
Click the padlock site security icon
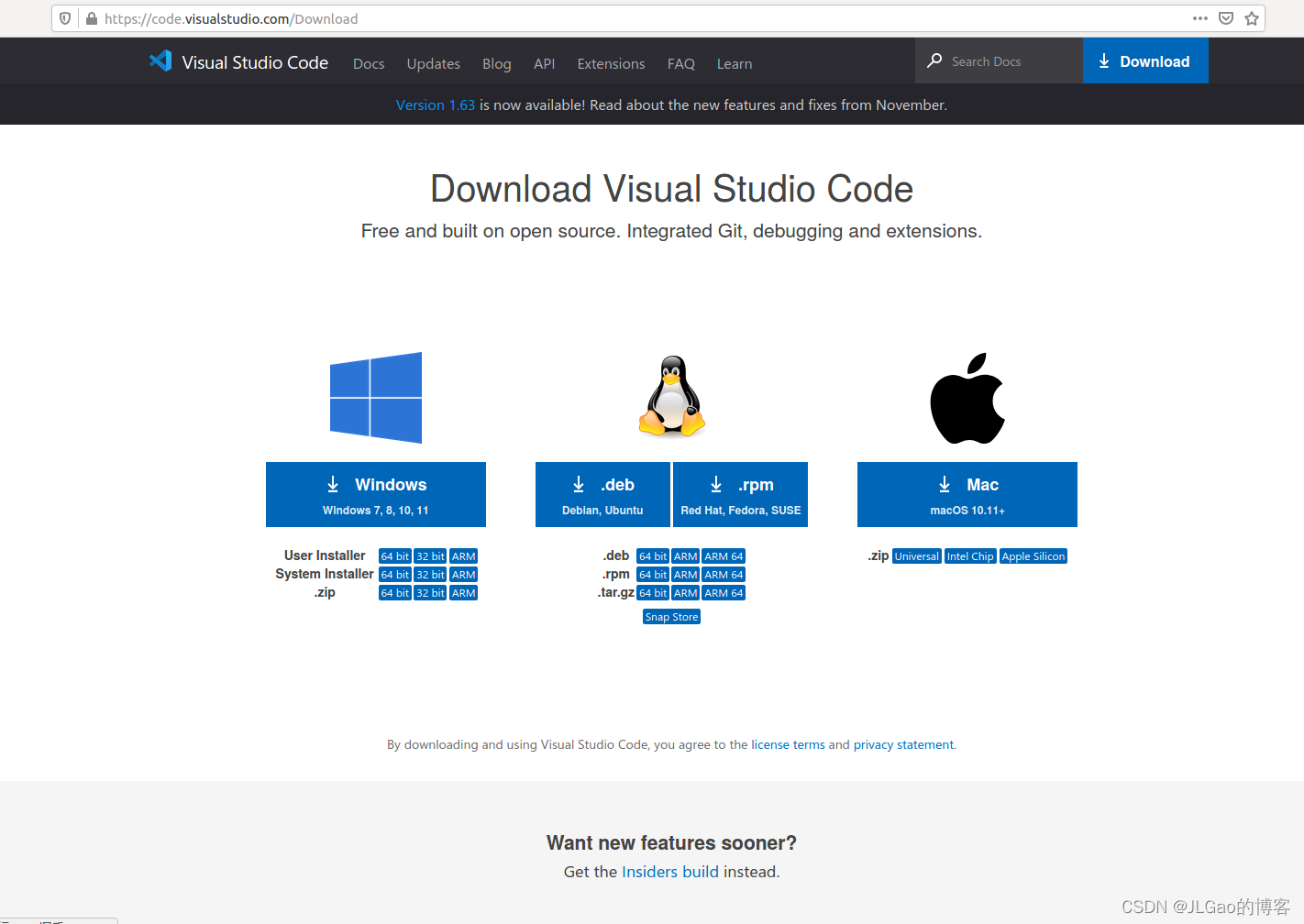92,18
